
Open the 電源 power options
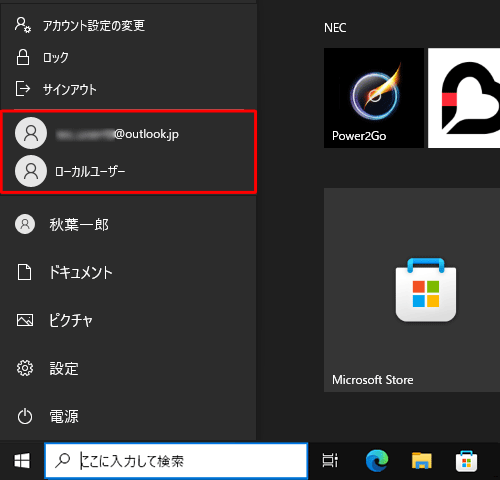point(128,416)
